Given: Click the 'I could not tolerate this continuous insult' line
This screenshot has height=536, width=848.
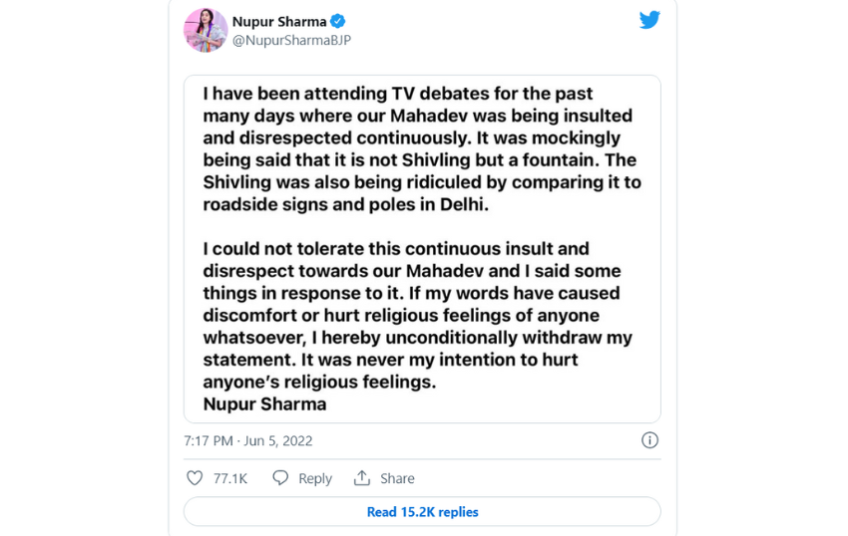Looking at the screenshot, I should pos(396,249).
